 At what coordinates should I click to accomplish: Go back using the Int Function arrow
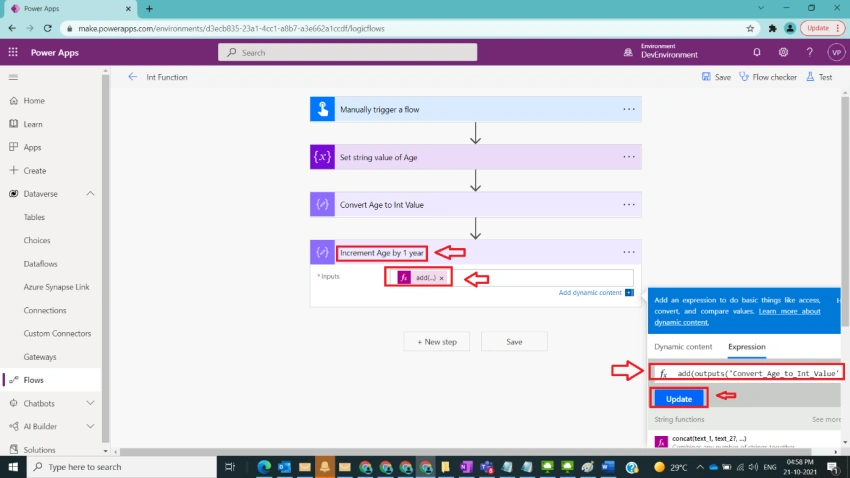tap(133, 77)
